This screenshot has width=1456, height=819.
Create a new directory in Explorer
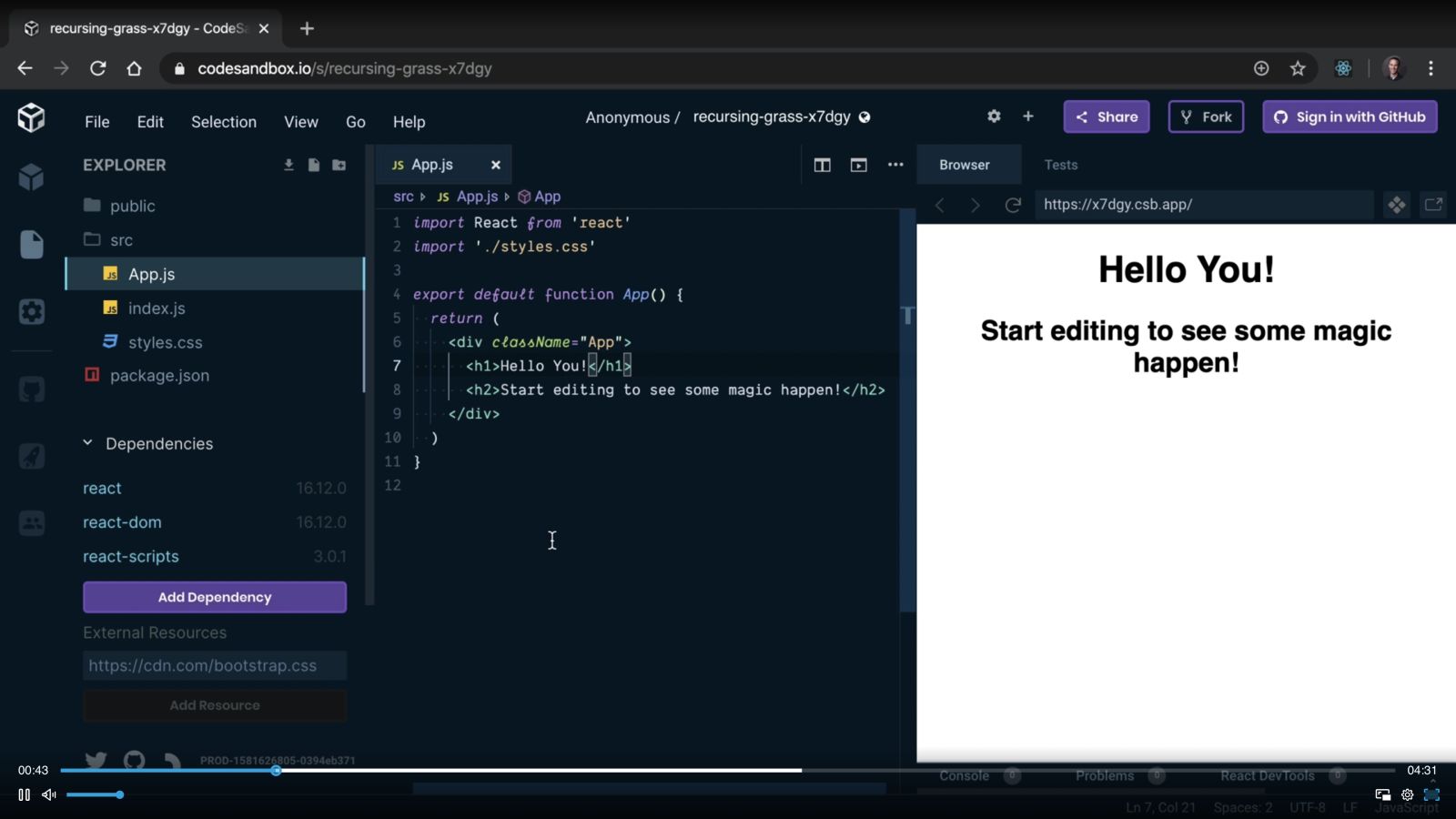tap(339, 165)
